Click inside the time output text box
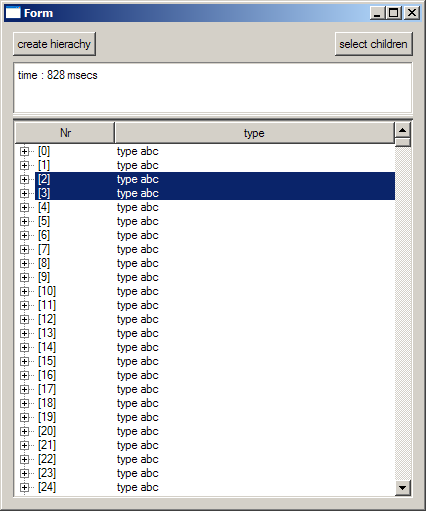The image size is (426, 511). (213, 88)
